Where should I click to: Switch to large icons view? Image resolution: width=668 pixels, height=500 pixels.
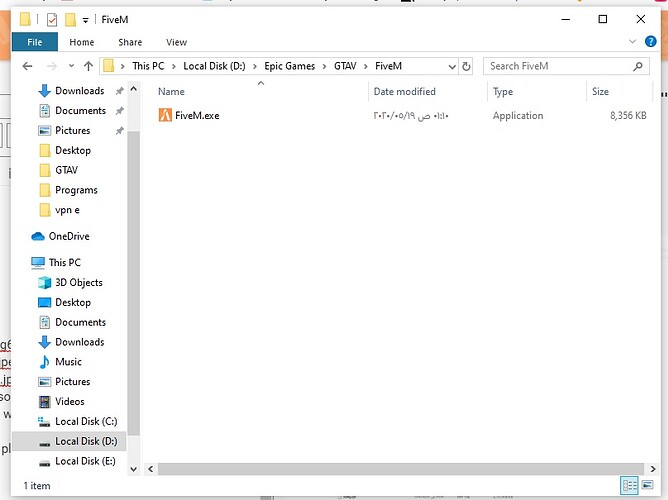(x=648, y=485)
